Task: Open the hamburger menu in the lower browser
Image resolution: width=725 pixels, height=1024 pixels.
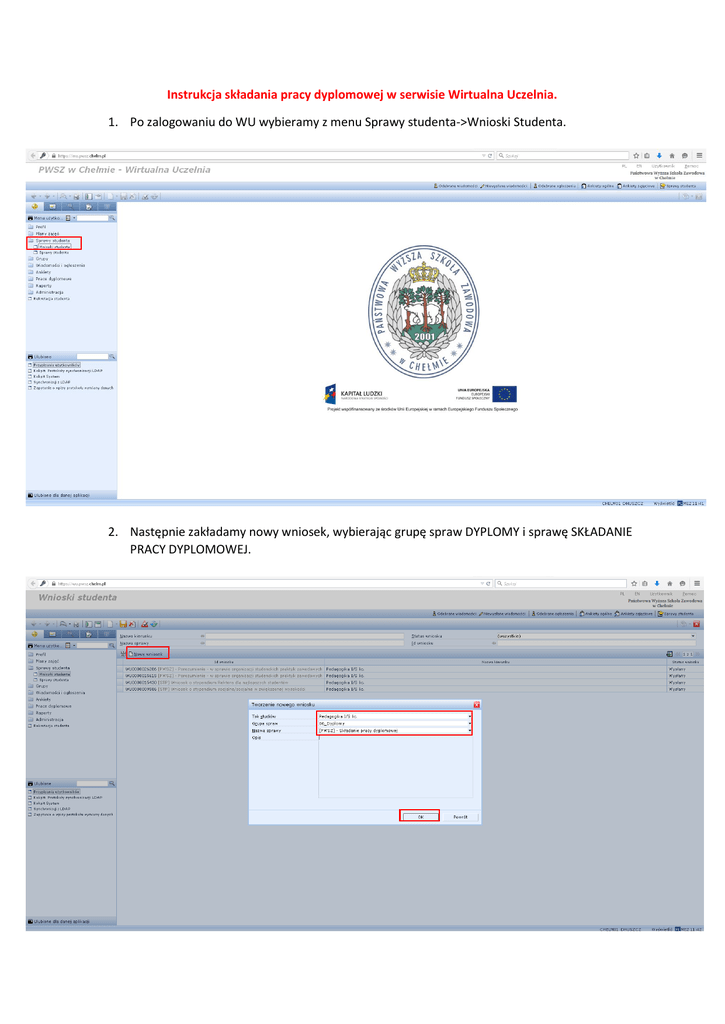Action: (699, 582)
